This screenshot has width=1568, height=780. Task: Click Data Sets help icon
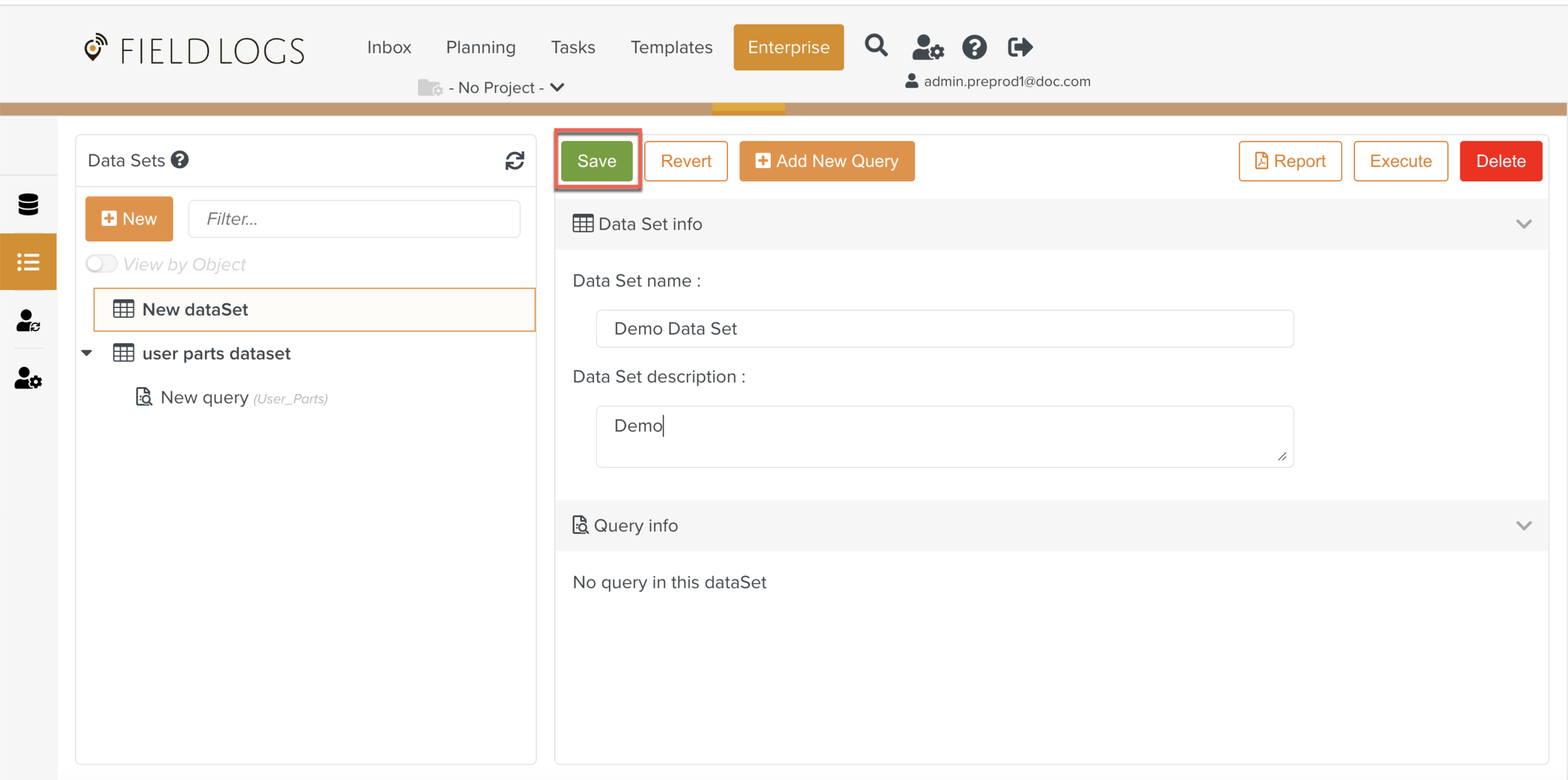click(180, 160)
